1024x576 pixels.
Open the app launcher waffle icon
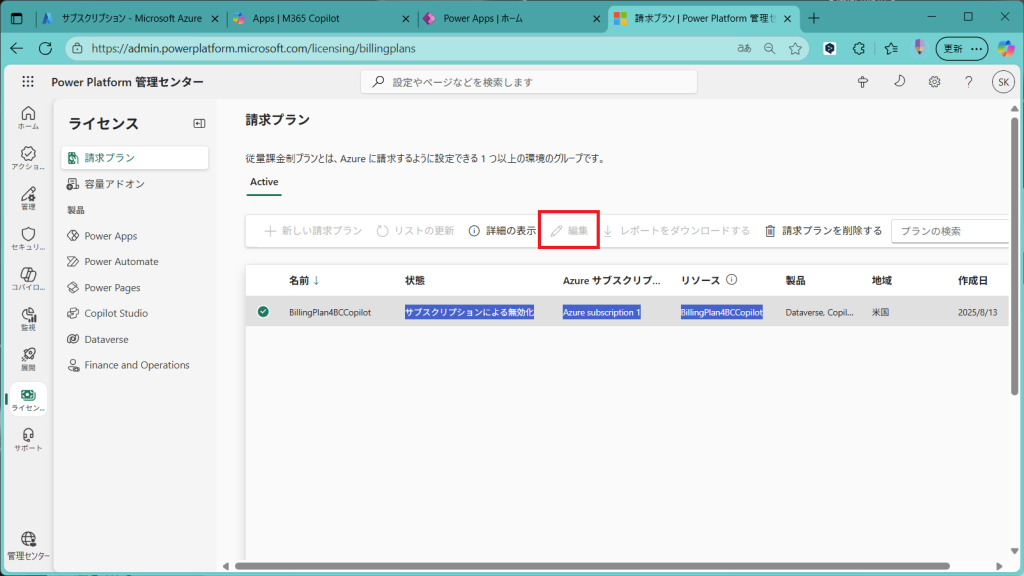[28, 82]
